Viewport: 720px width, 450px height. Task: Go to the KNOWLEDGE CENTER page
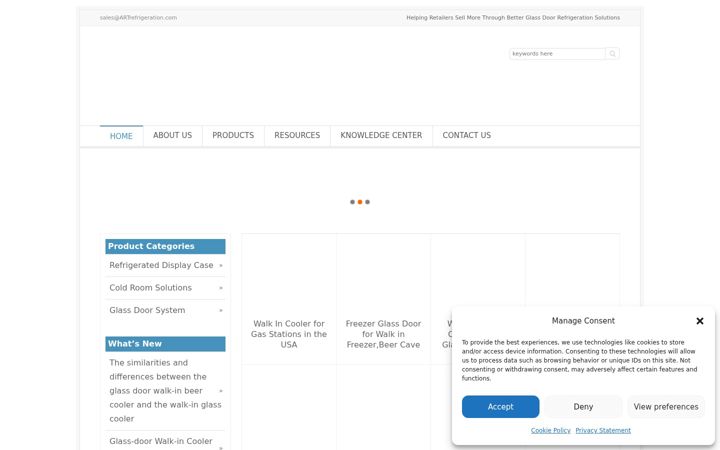[381, 135]
